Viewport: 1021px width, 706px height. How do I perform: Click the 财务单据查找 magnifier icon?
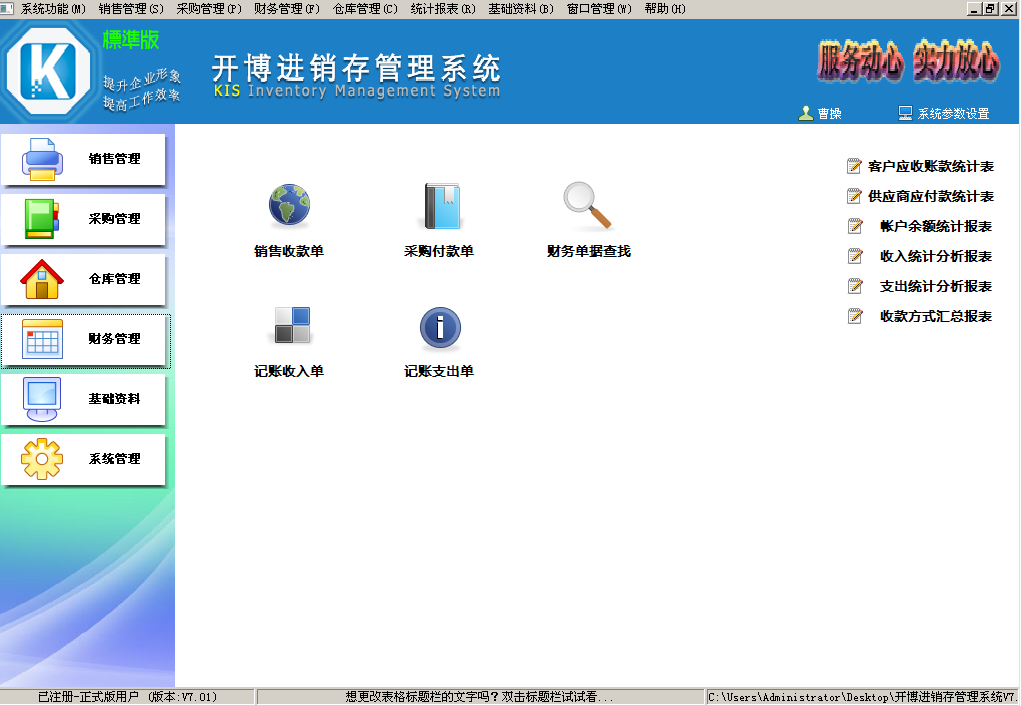(588, 206)
